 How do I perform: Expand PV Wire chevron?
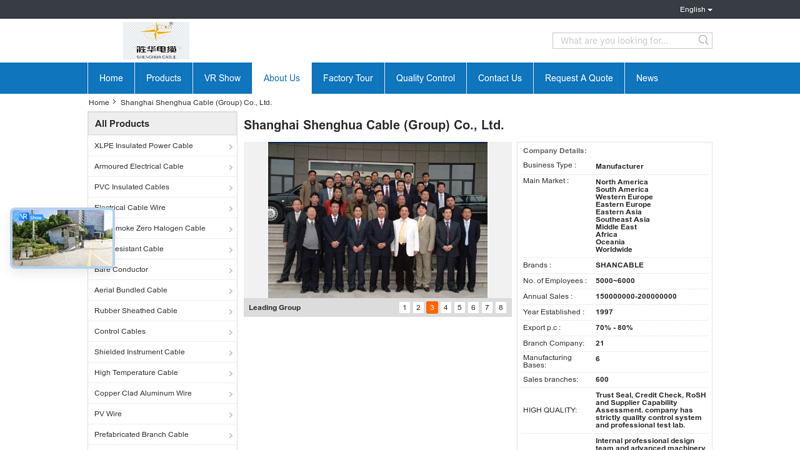click(x=231, y=415)
